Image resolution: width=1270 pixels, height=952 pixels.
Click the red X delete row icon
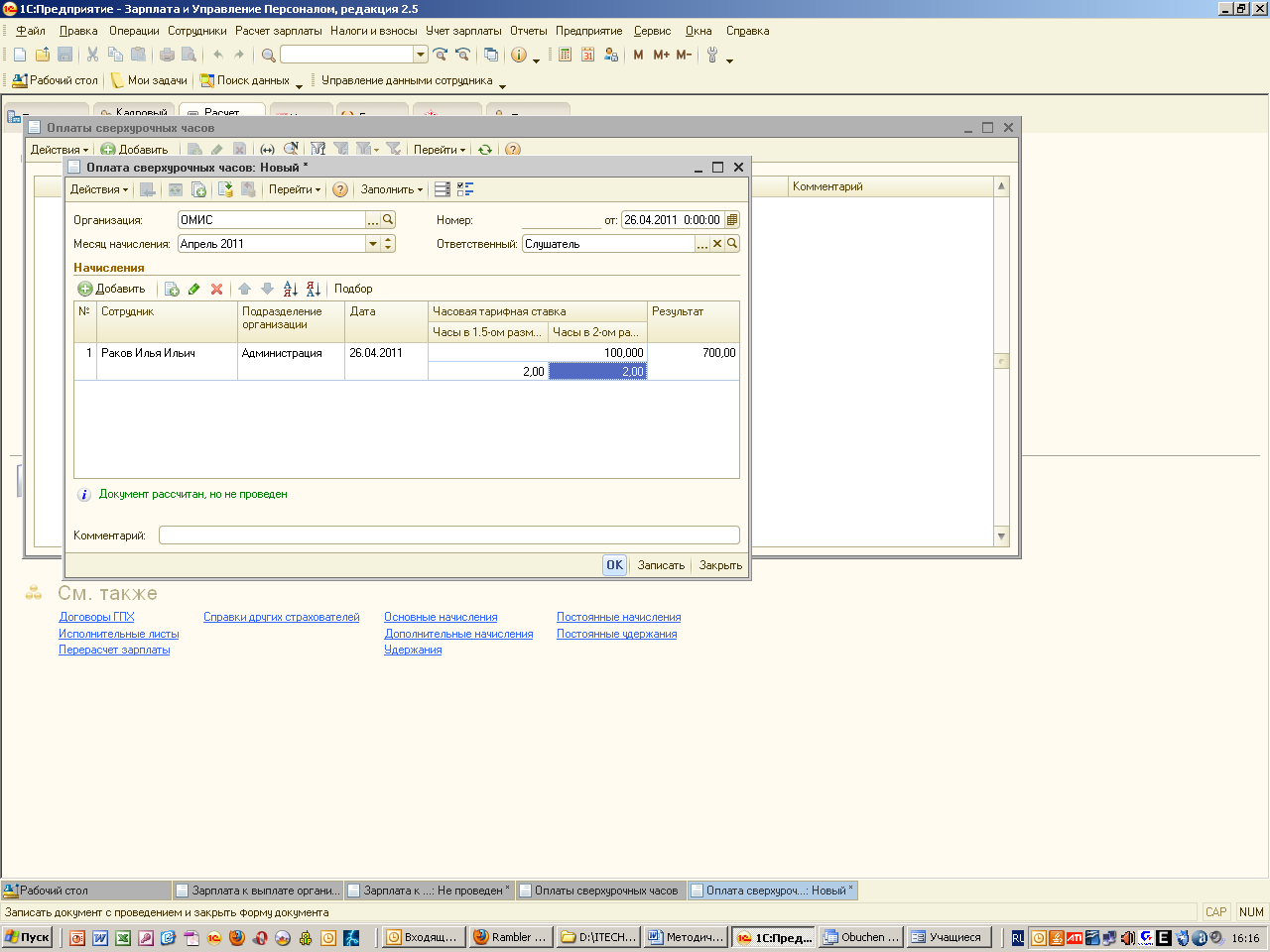[216, 289]
